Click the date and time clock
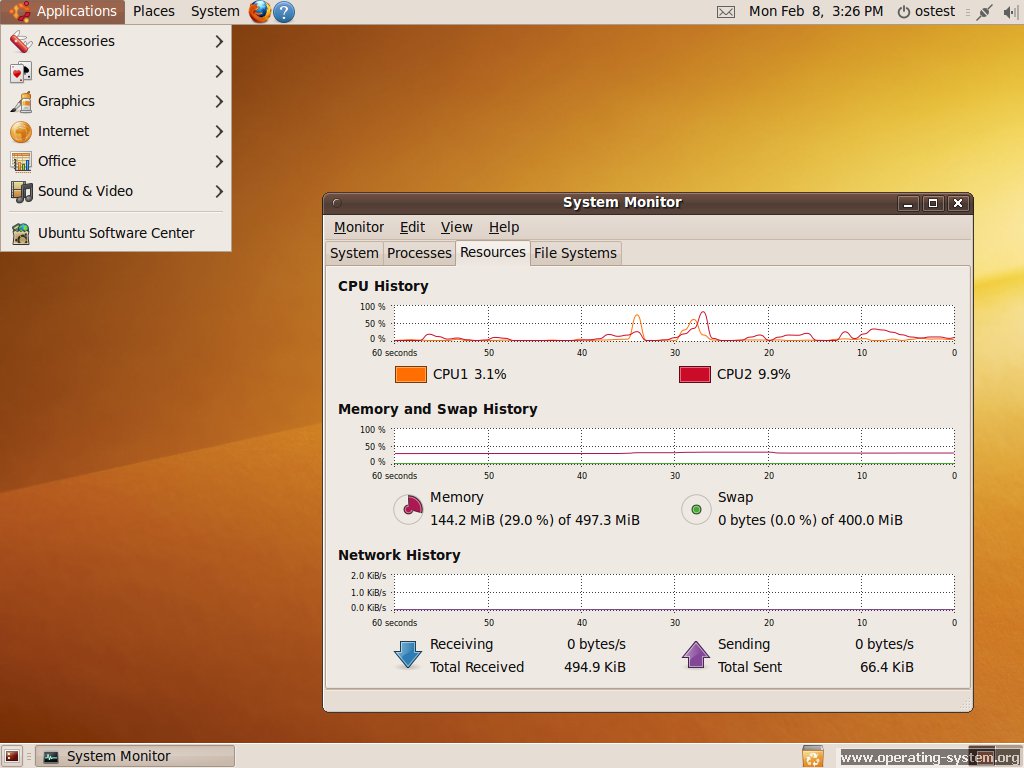Image resolution: width=1024 pixels, height=768 pixels. (x=816, y=12)
